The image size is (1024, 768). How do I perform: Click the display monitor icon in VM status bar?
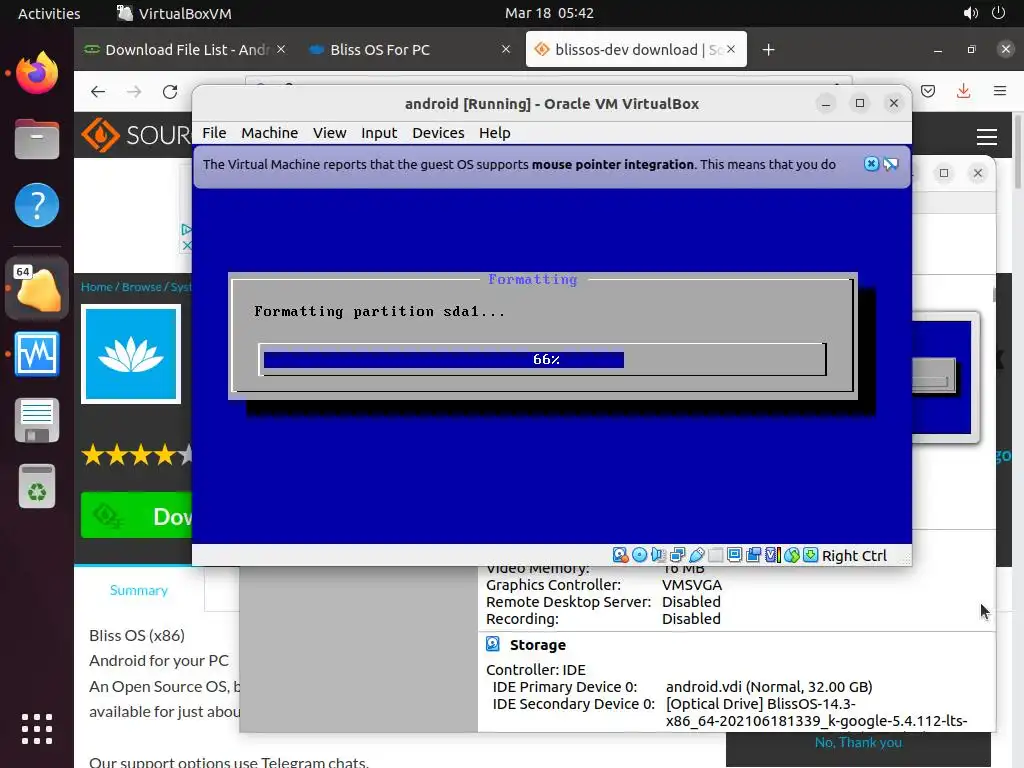(734, 555)
